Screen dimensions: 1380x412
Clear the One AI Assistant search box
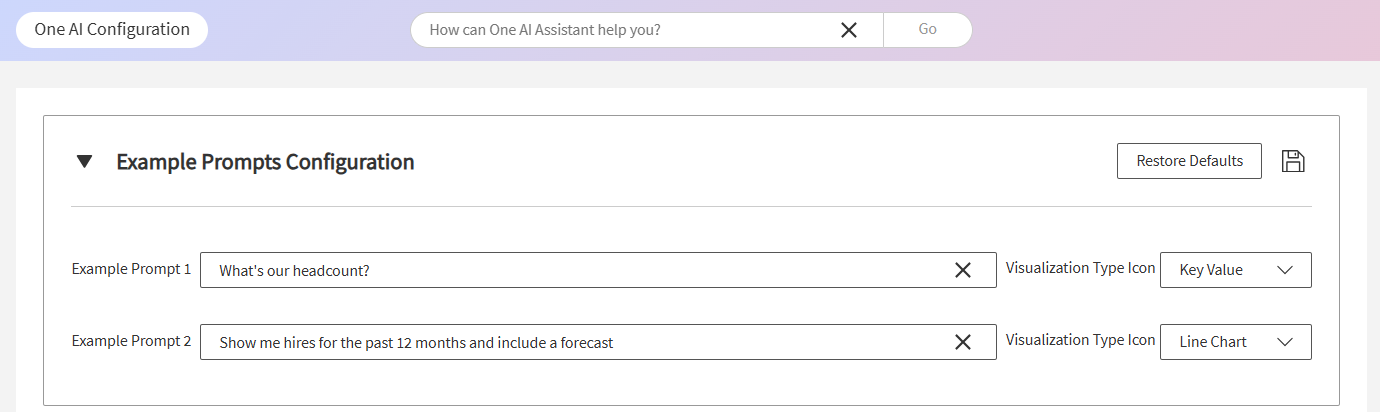(x=849, y=30)
